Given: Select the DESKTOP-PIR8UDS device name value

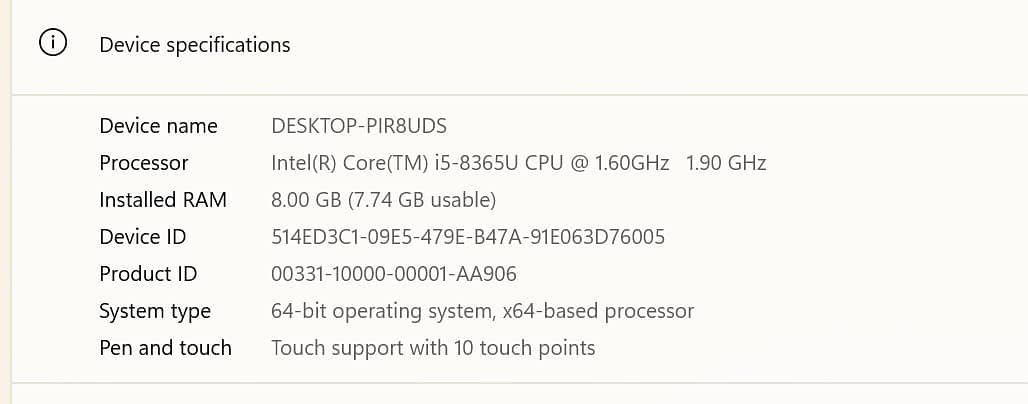Looking at the screenshot, I should coord(359,126).
